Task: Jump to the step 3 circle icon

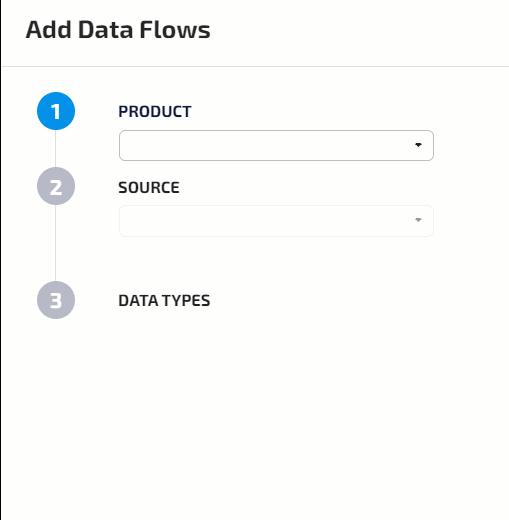Action: [56, 300]
